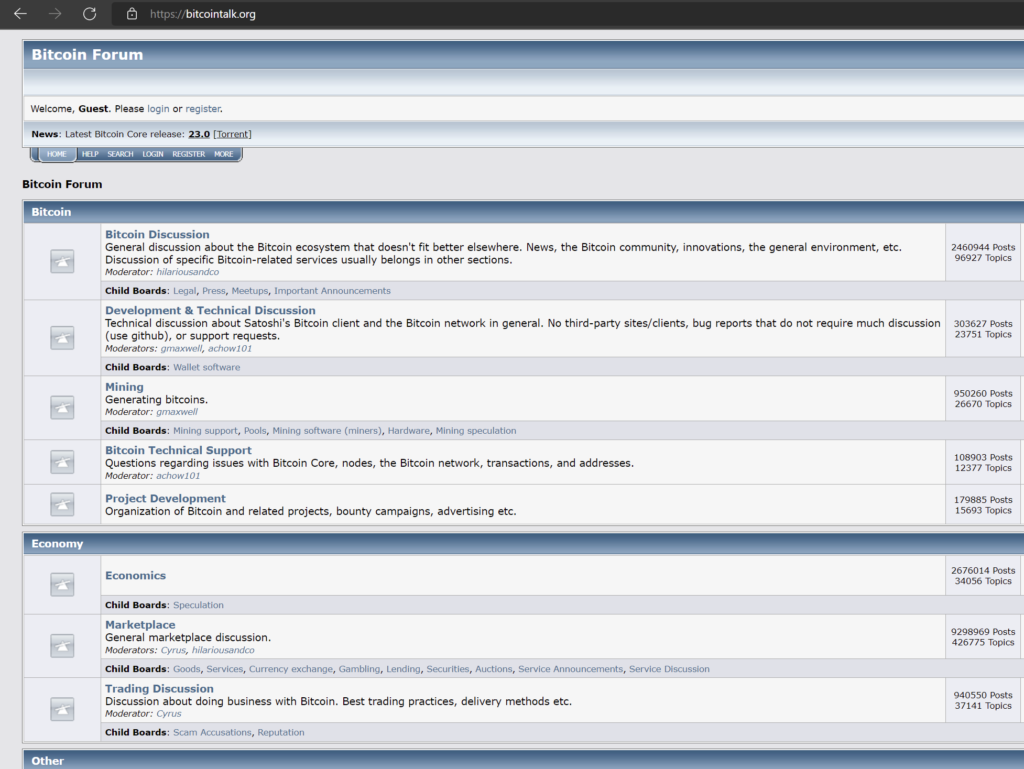The width and height of the screenshot is (1024, 769).
Task: Follow the login link in welcome message
Action: click(x=158, y=109)
